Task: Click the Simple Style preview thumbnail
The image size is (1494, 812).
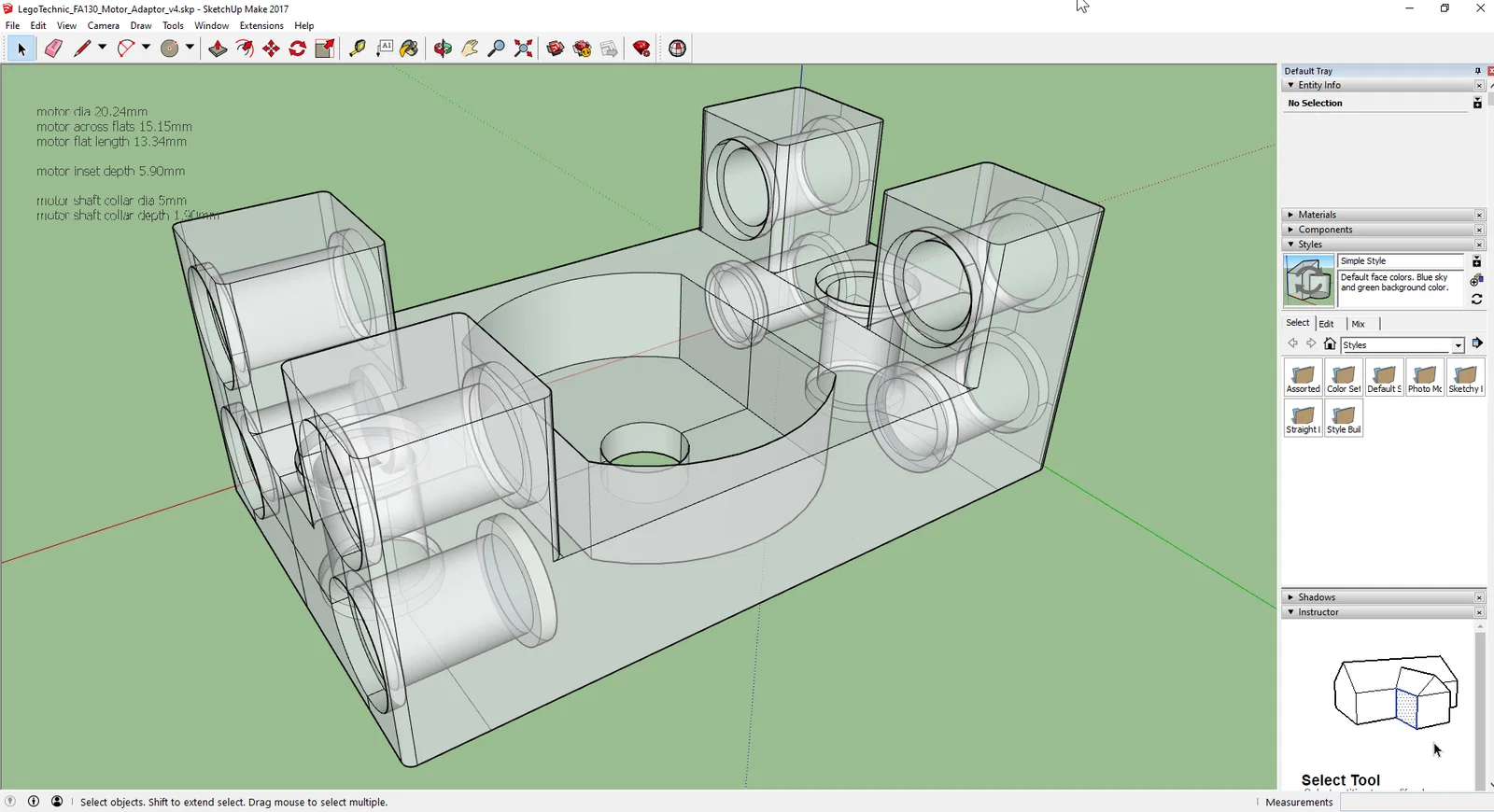Action: pos(1308,280)
